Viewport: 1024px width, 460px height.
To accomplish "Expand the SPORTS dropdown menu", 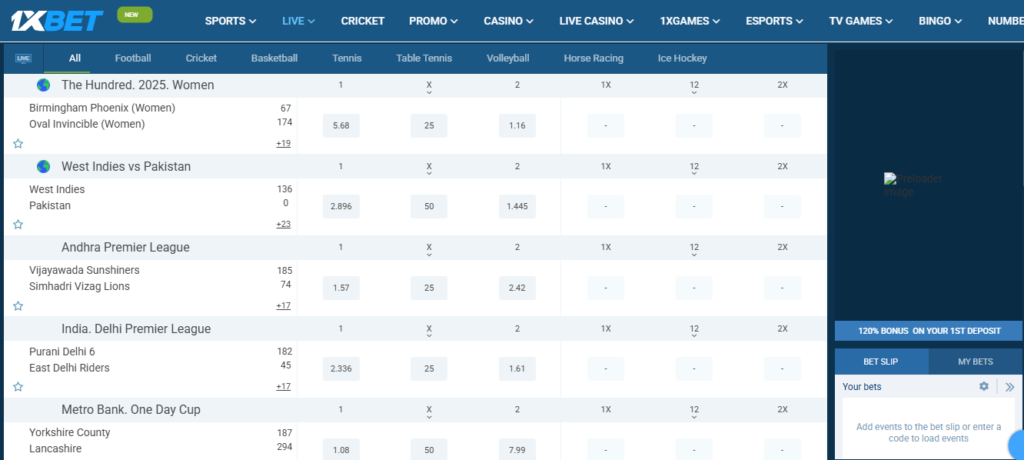I will point(230,21).
